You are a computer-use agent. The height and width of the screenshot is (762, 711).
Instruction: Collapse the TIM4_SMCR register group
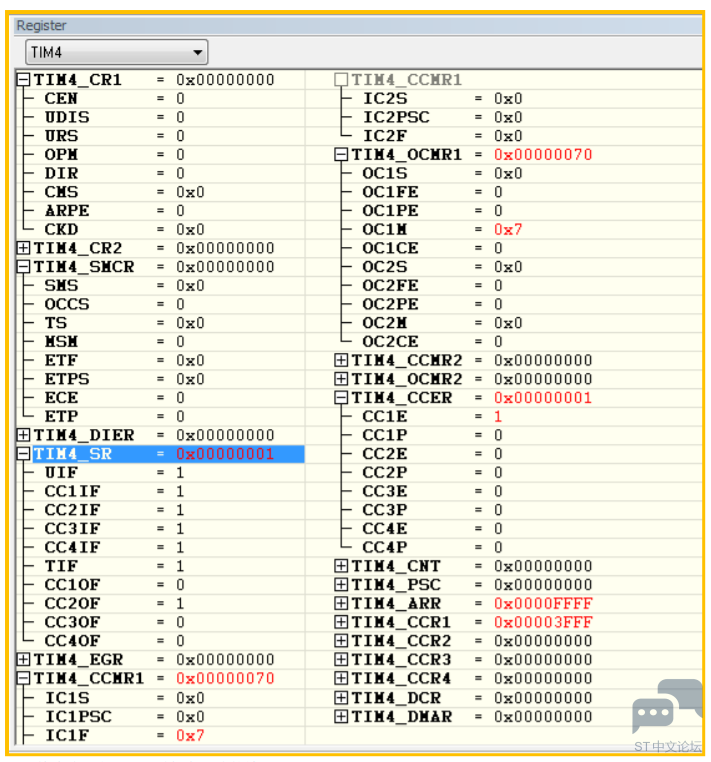click(24, 267)
